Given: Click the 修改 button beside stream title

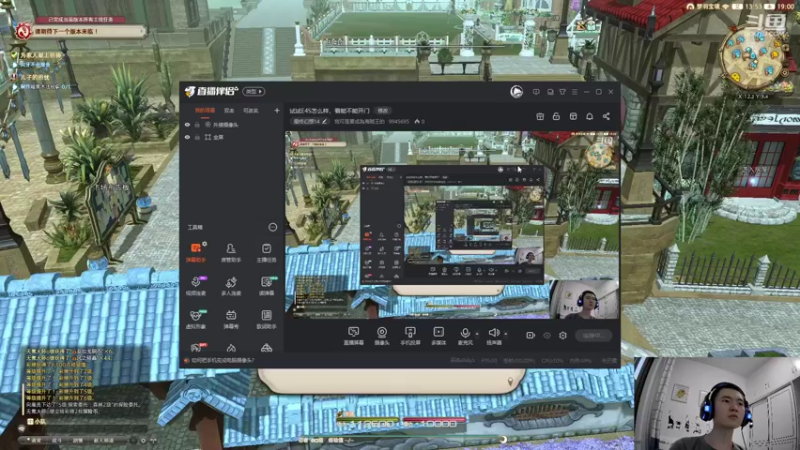Looking at the screenshot, I should click(383, 111).
